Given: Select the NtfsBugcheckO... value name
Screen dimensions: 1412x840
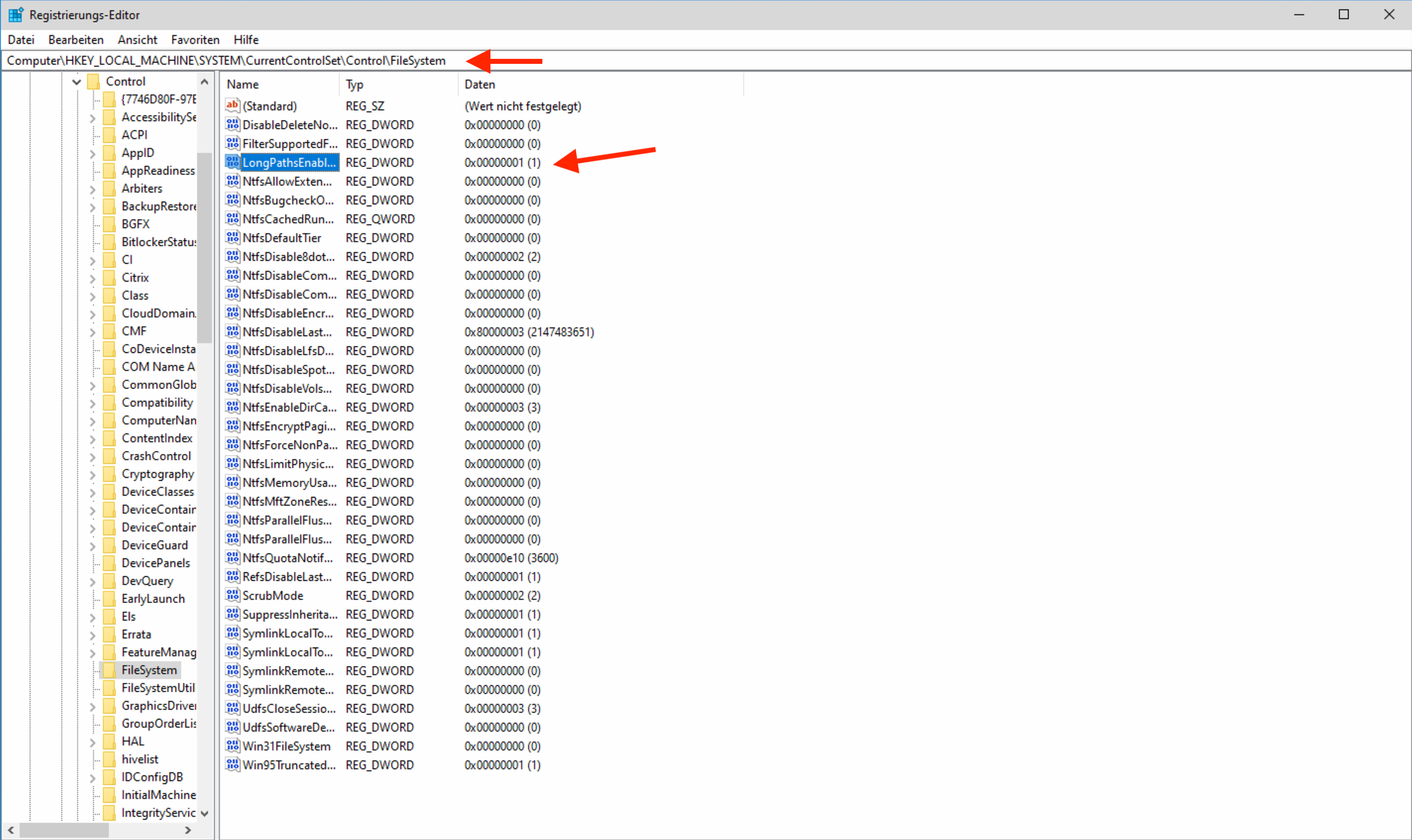Looking at the screenshot, I should click(x=288, y=200).
